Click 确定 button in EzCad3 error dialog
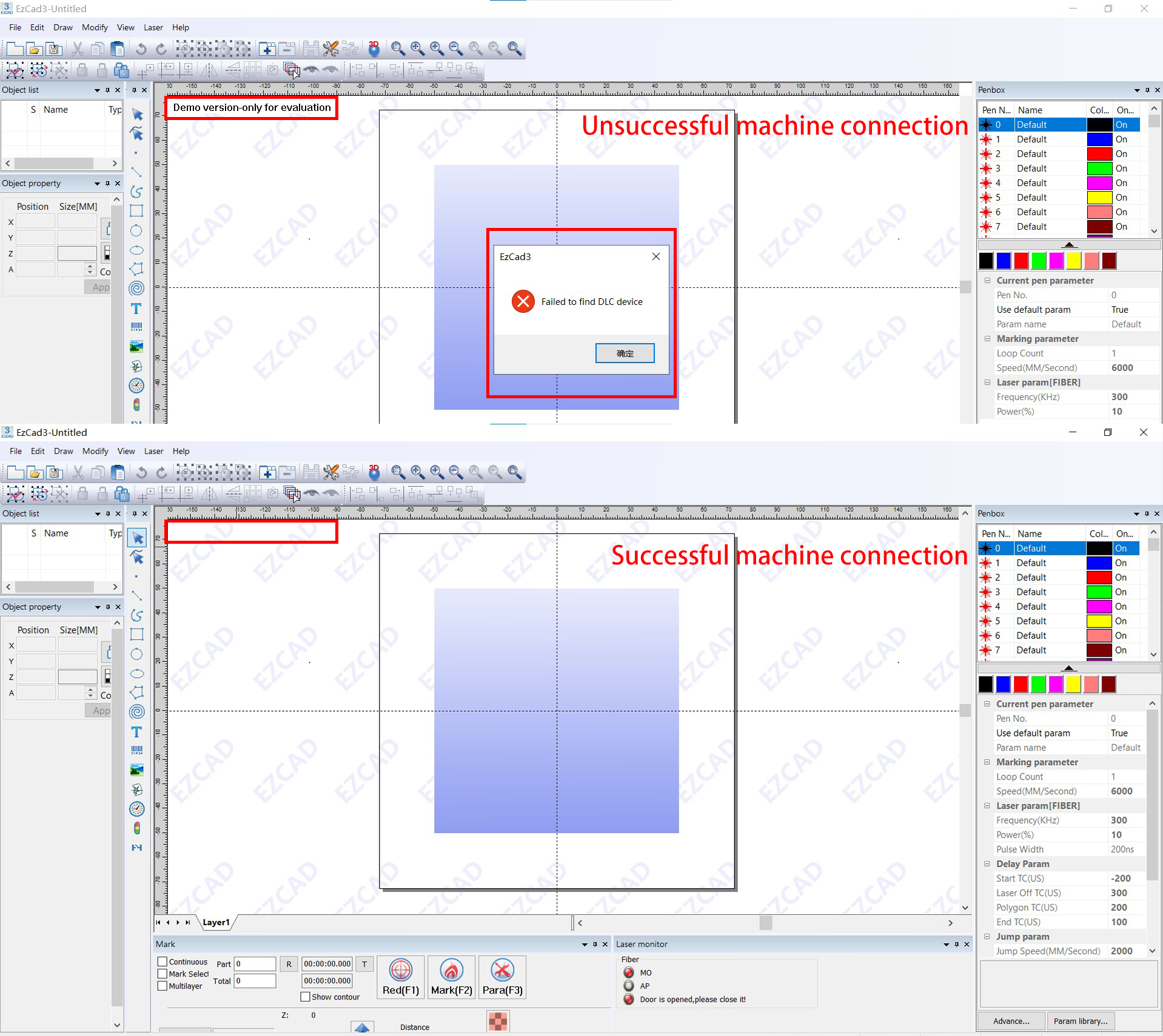The height and width of the screenshot is (1036, 1163). [625, 353]
